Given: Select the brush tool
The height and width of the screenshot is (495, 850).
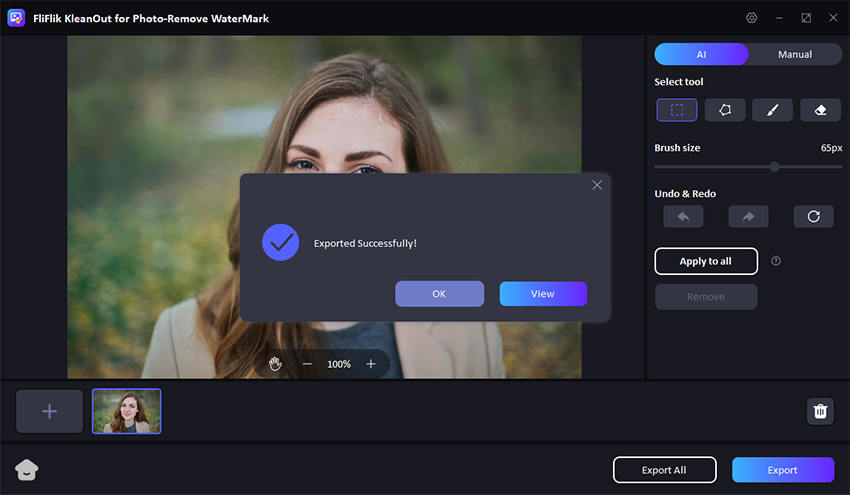Looking at the screenshot, I should pos(772,110).
